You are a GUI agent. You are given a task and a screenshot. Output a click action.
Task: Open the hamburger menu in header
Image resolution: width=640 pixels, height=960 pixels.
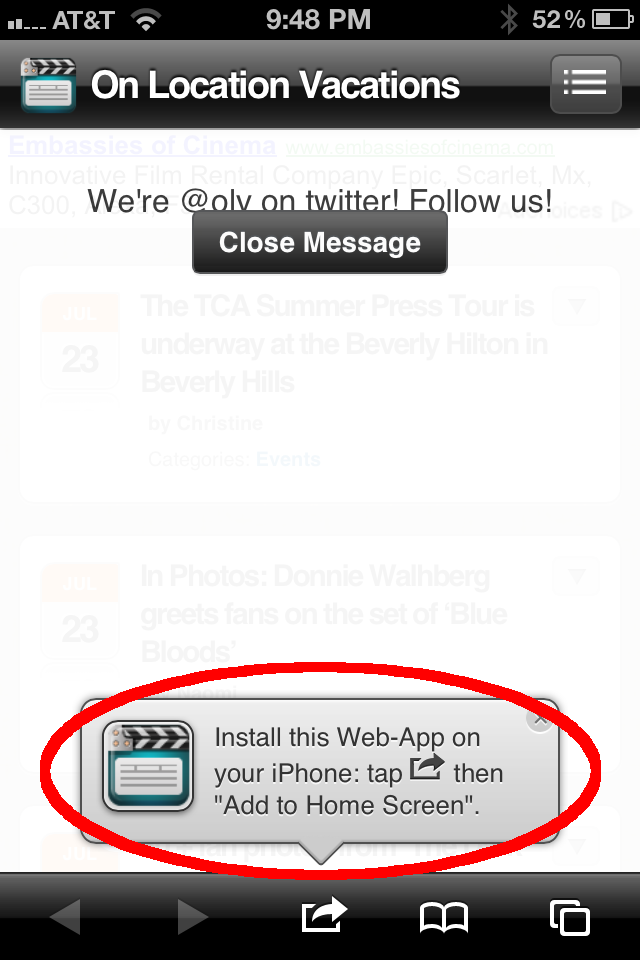tap(585, 84)
